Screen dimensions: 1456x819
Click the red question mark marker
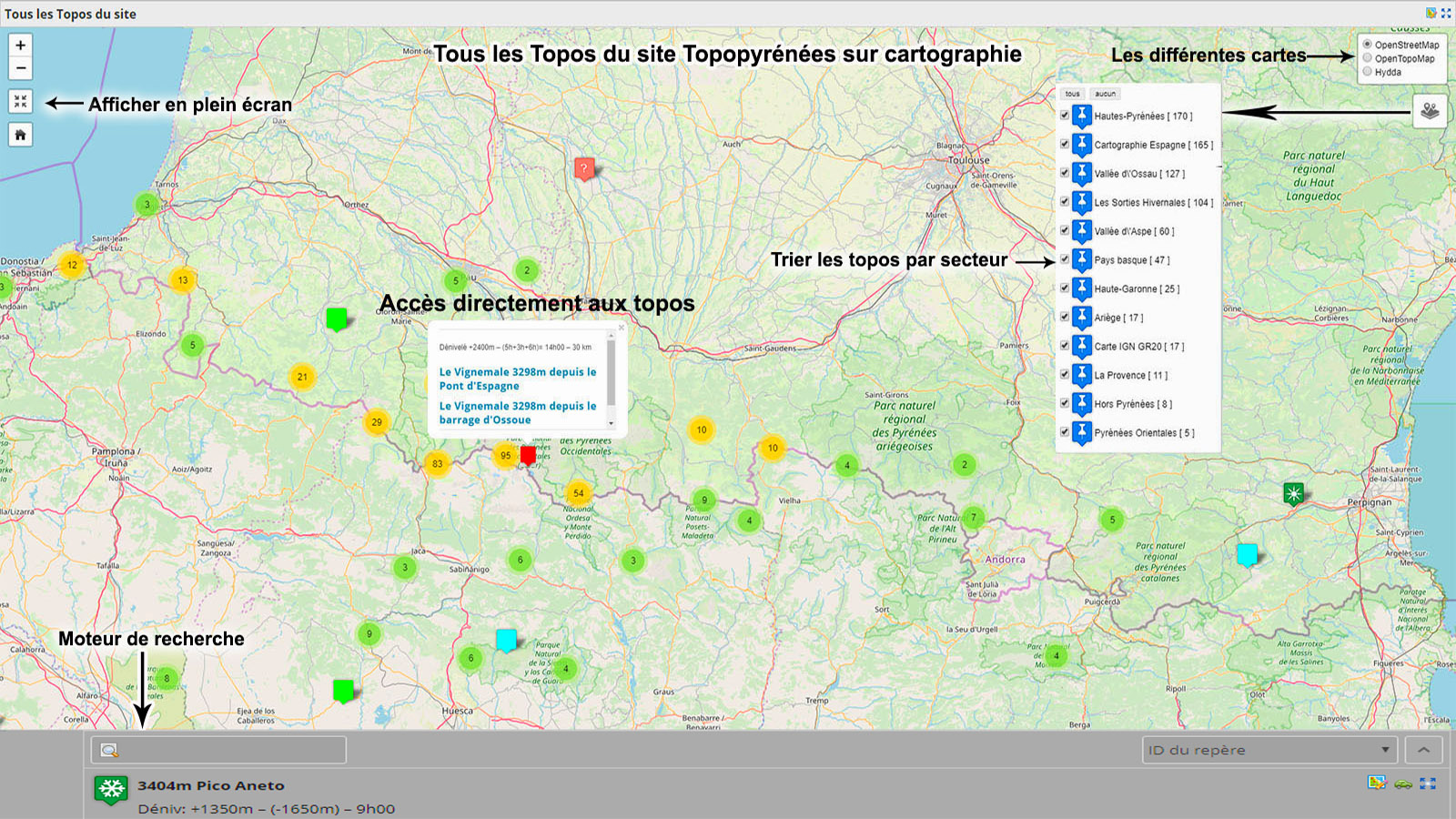tap(584, 168)
